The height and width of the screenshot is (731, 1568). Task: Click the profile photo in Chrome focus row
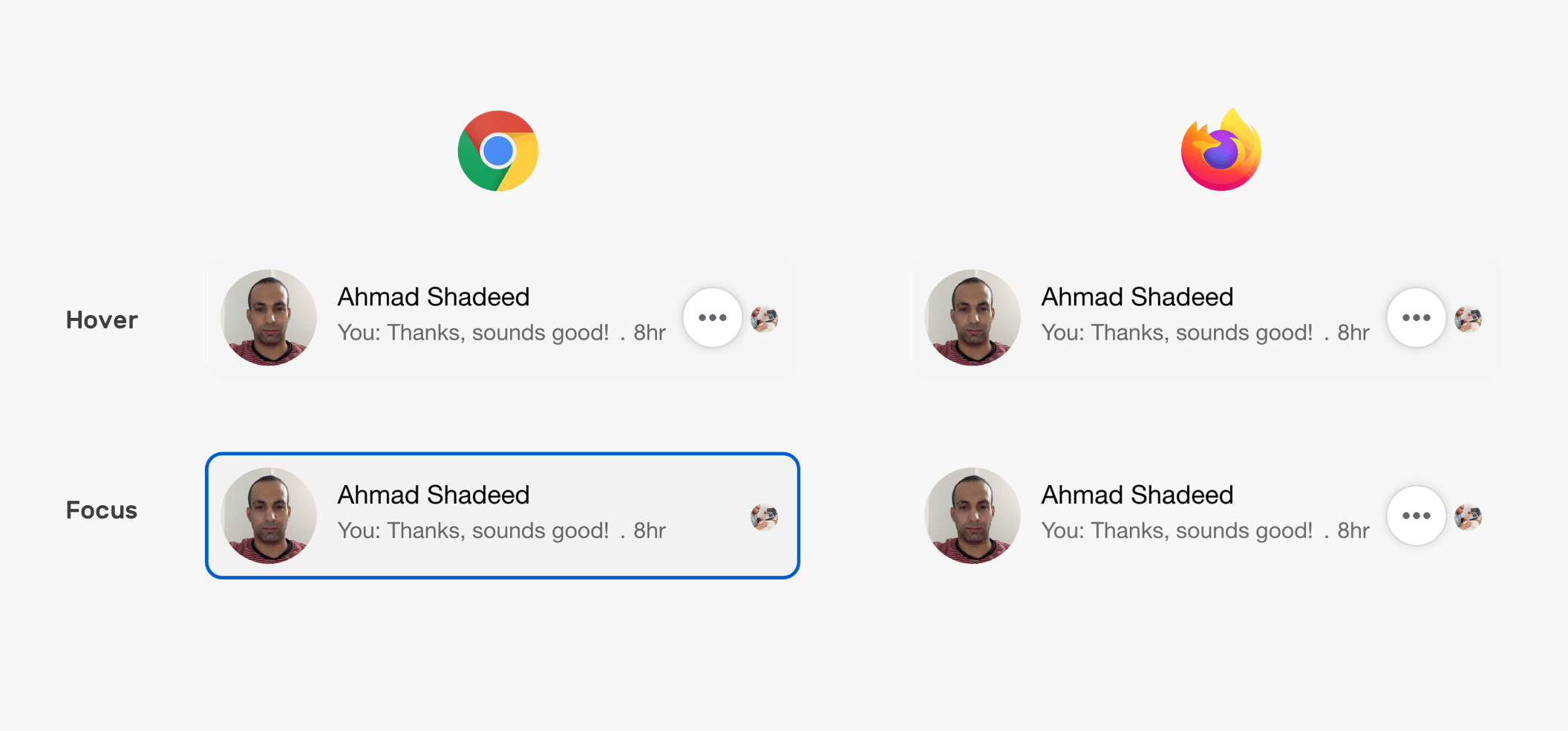[269, 516]
